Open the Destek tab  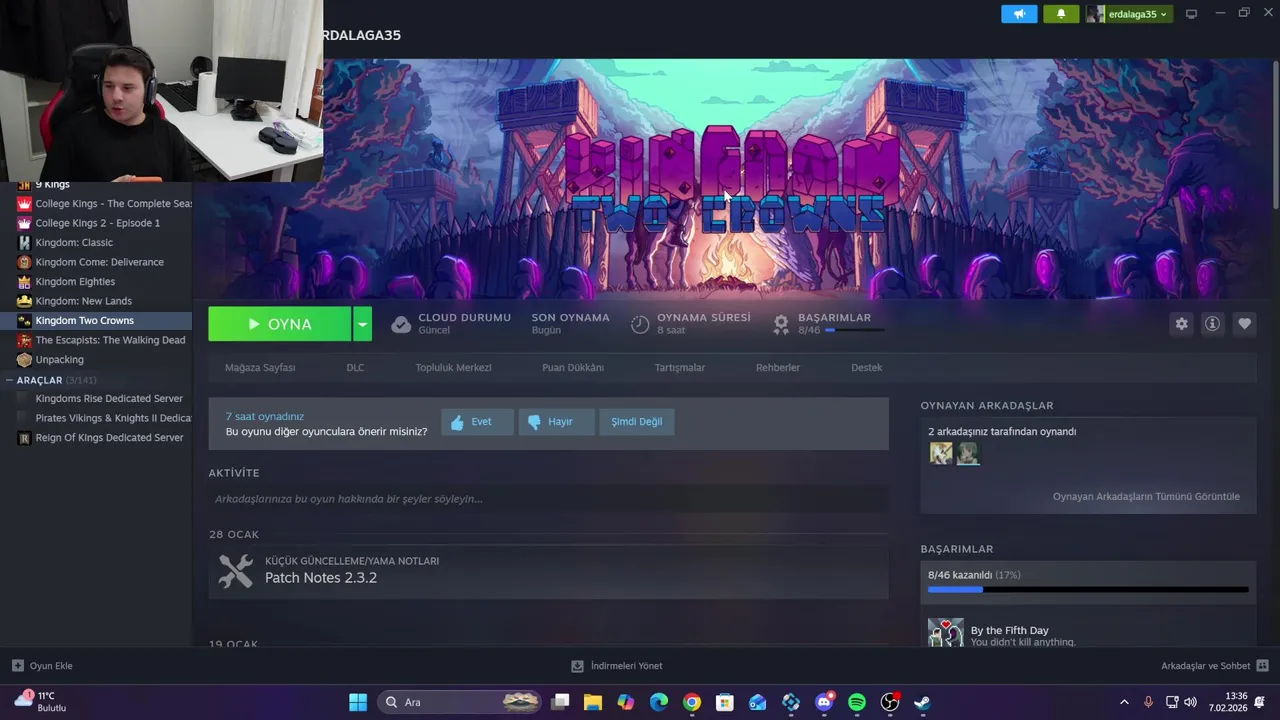click(866, 367)
